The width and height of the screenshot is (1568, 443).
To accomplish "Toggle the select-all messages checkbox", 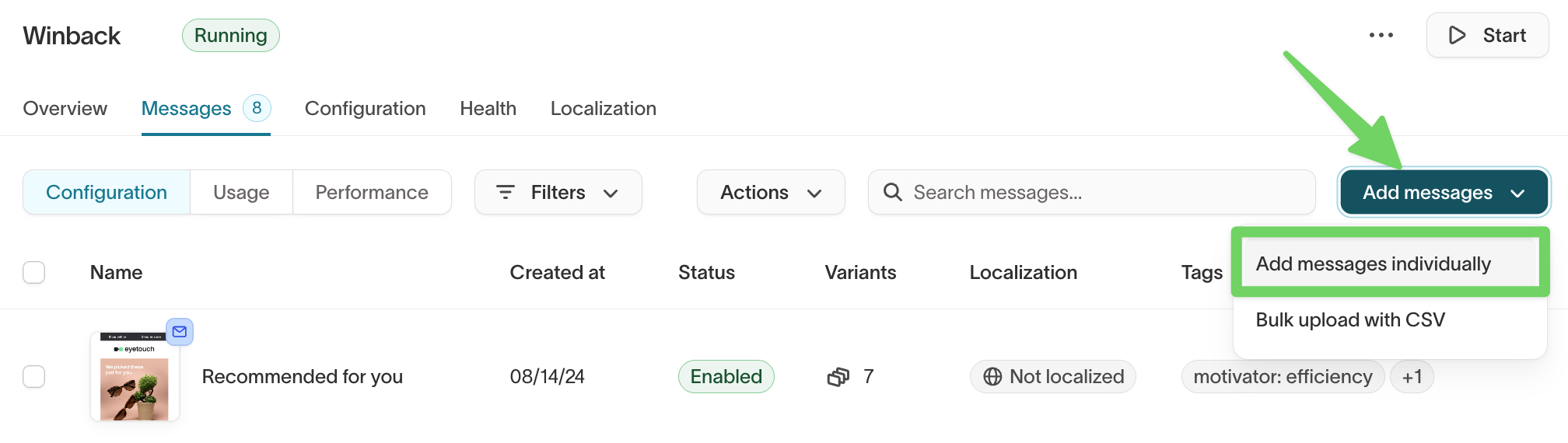I will (34, 273).
